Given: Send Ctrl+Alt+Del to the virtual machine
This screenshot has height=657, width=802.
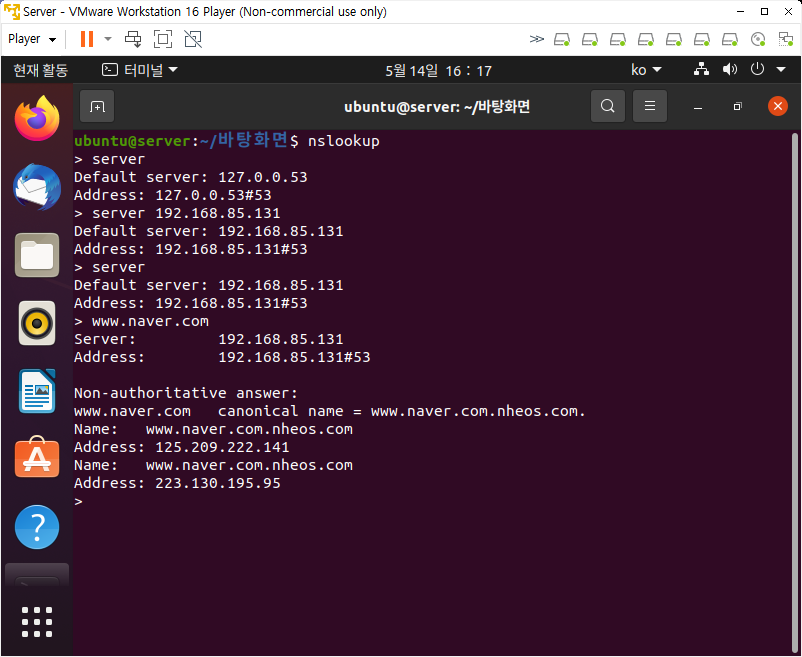Looking at the screenshot, I should pos(133,39).
